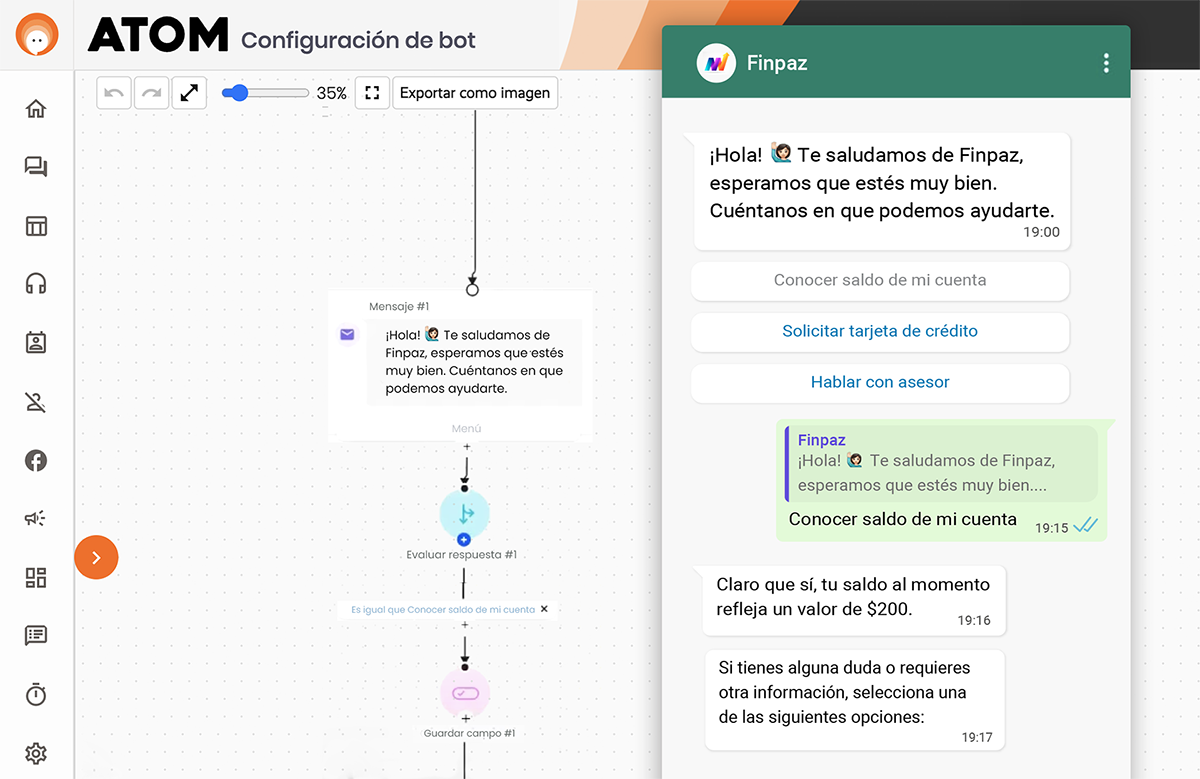The width and height of the screenshot is (1200, 779).
Task: Click the purple envelope message icon
Action: 347,334
